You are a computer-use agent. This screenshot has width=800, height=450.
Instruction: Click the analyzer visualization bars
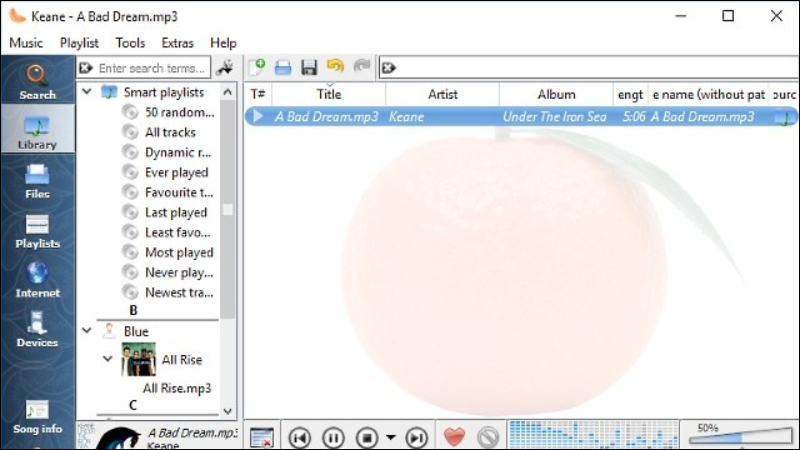tap(593, 435)
